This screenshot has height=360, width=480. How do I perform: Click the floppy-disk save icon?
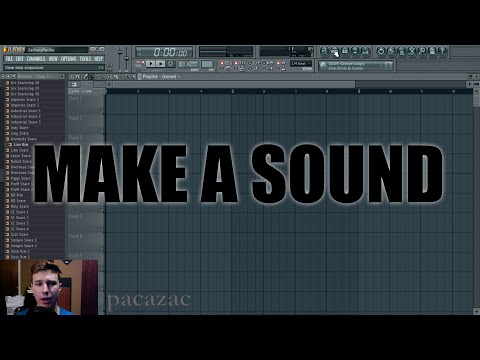point(402,51)
